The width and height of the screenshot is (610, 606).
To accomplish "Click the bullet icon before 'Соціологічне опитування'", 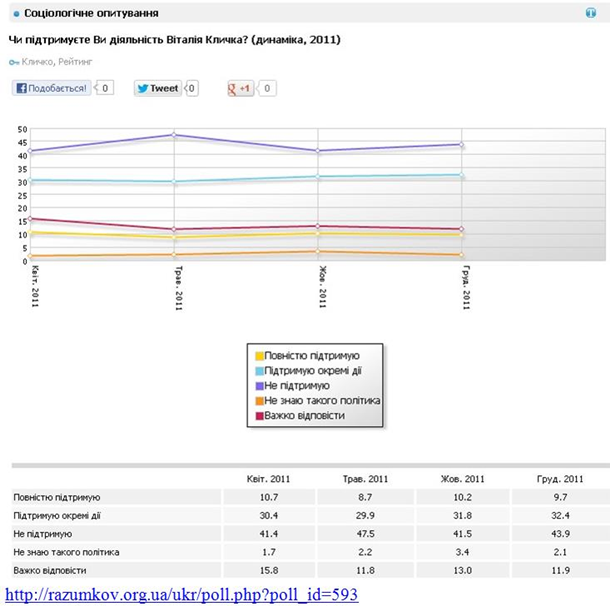I will coord(16,14).
